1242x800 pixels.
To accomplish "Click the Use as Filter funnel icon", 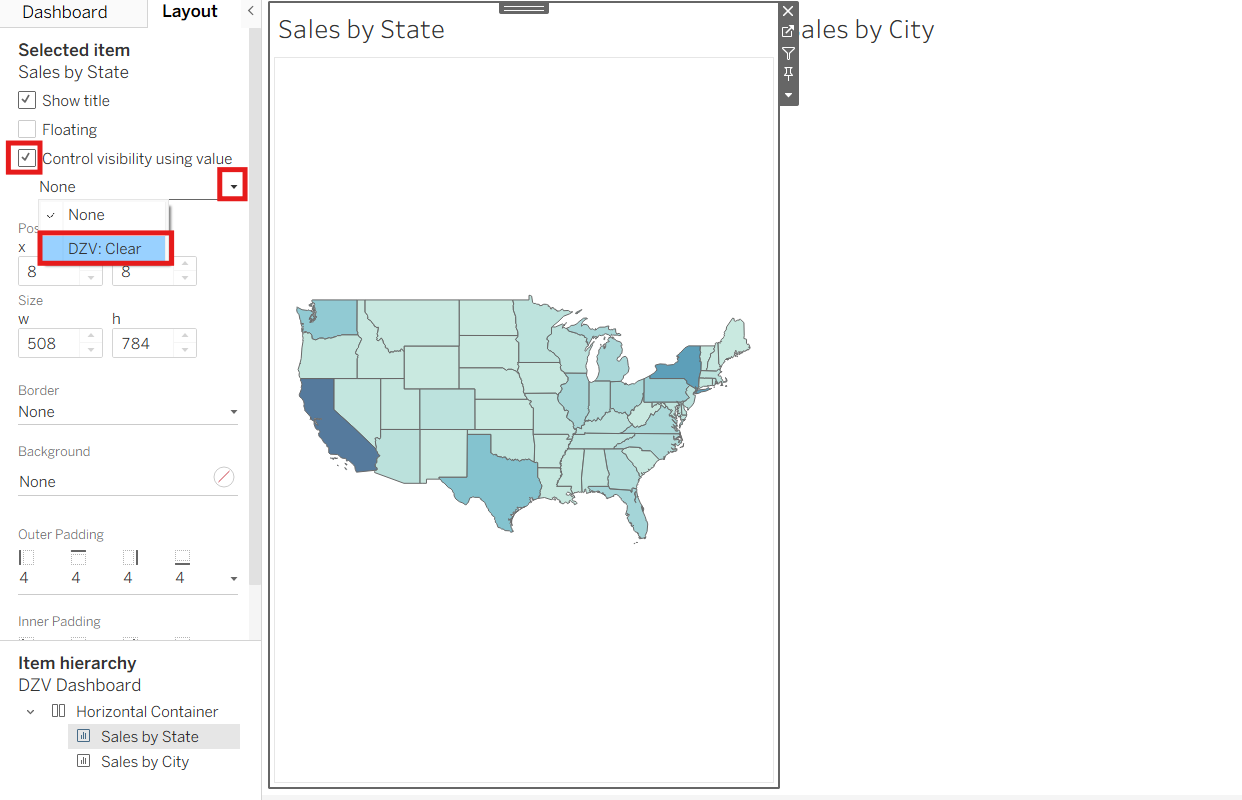I will [788, 53].
